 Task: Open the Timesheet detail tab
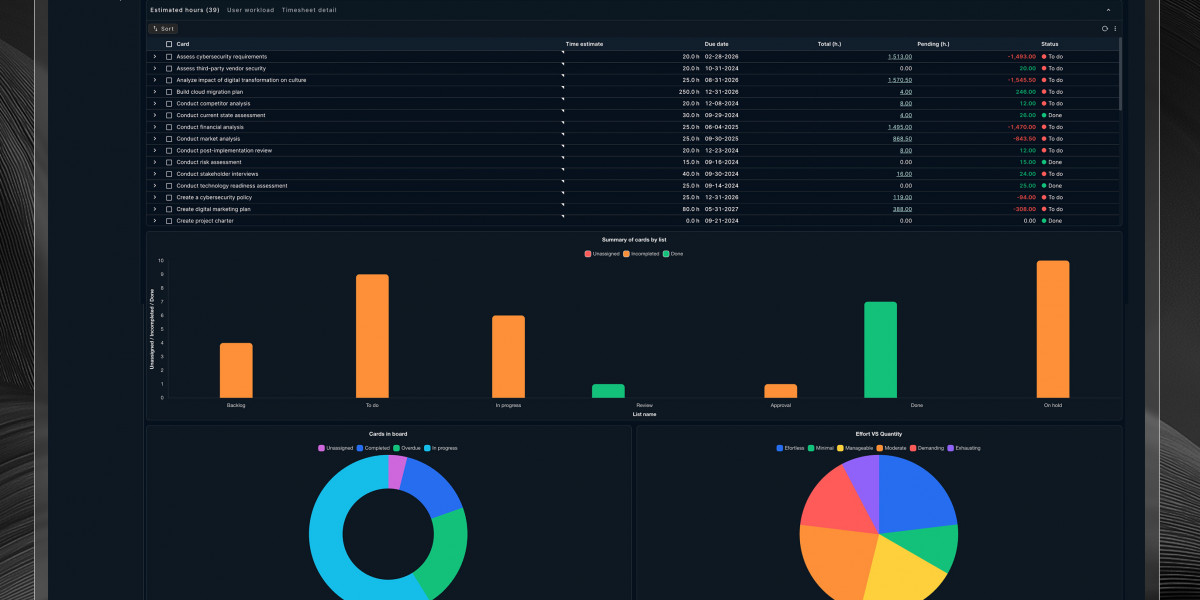309,10
